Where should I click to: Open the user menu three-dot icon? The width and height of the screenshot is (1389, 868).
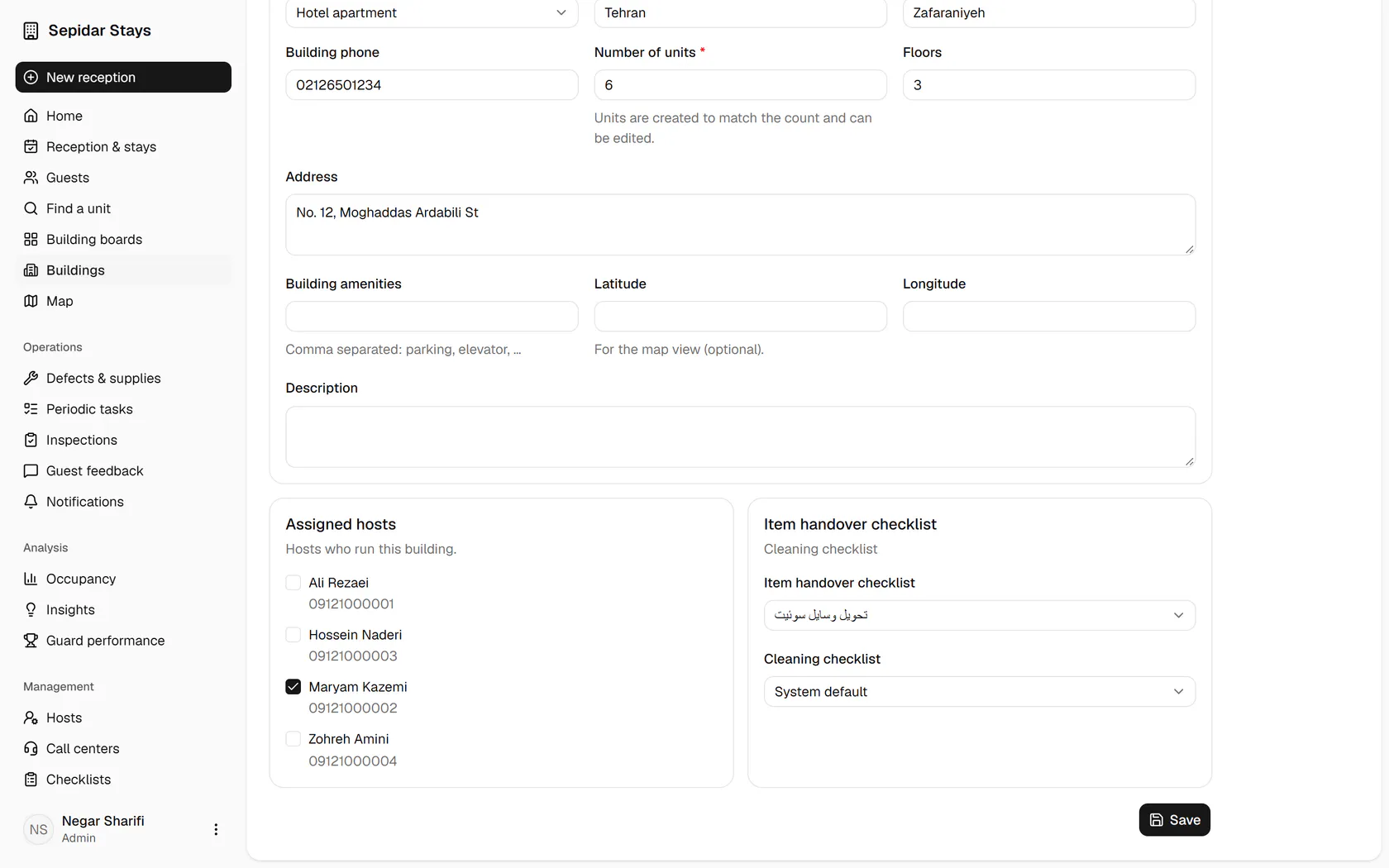click(216, 829)
